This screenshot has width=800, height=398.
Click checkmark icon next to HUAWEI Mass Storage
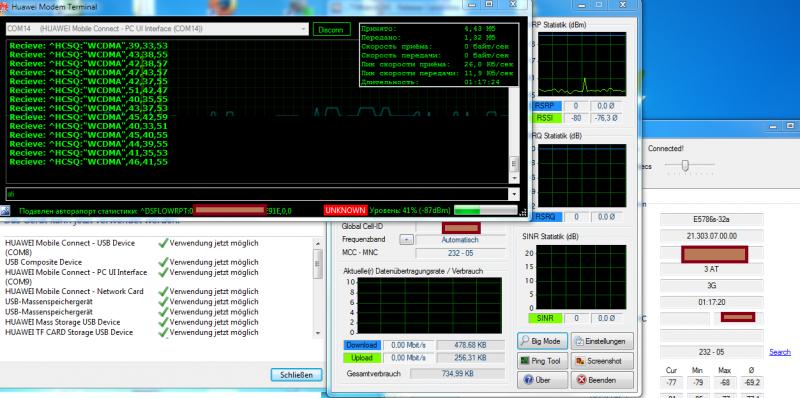coord(163,322)
